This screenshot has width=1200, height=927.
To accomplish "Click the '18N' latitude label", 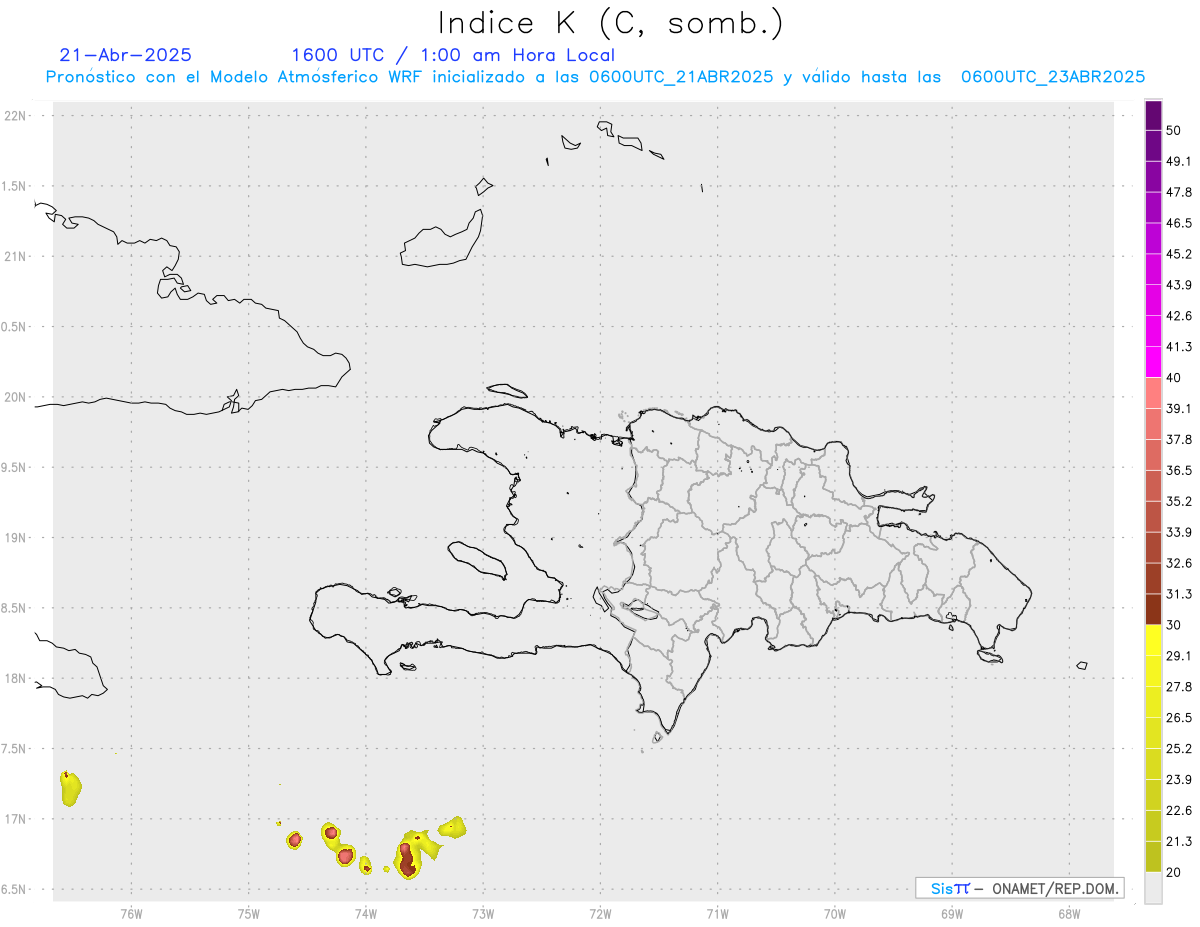I will tap(17, 678).
